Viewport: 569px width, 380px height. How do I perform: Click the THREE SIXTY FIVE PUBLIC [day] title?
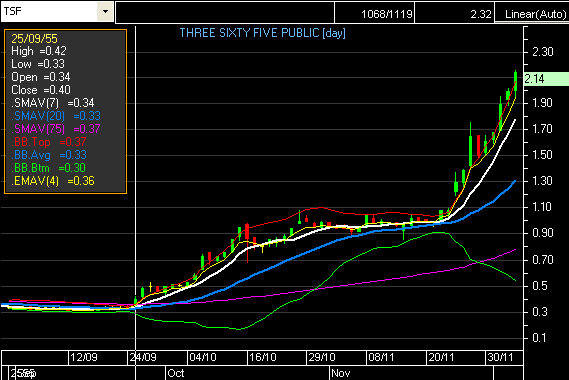point(263,33)
